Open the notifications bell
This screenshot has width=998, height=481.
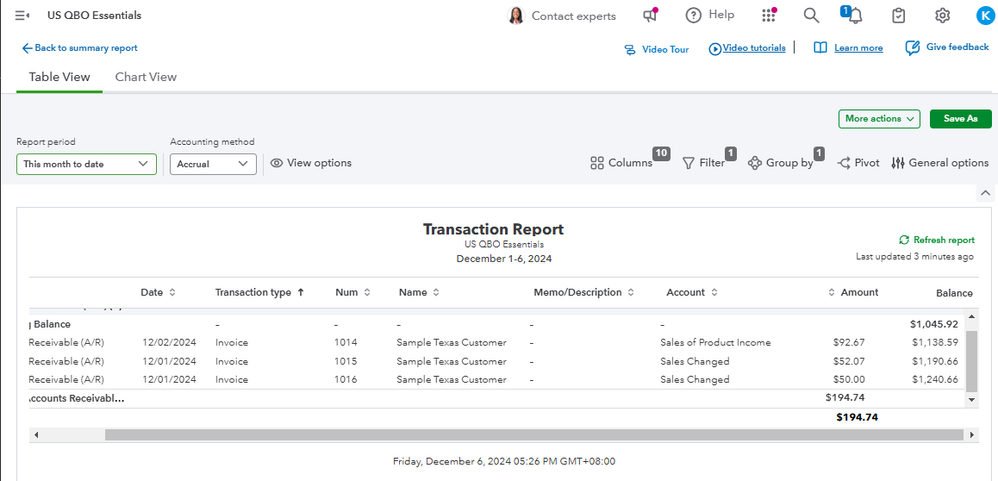click(x=854, y=15)
